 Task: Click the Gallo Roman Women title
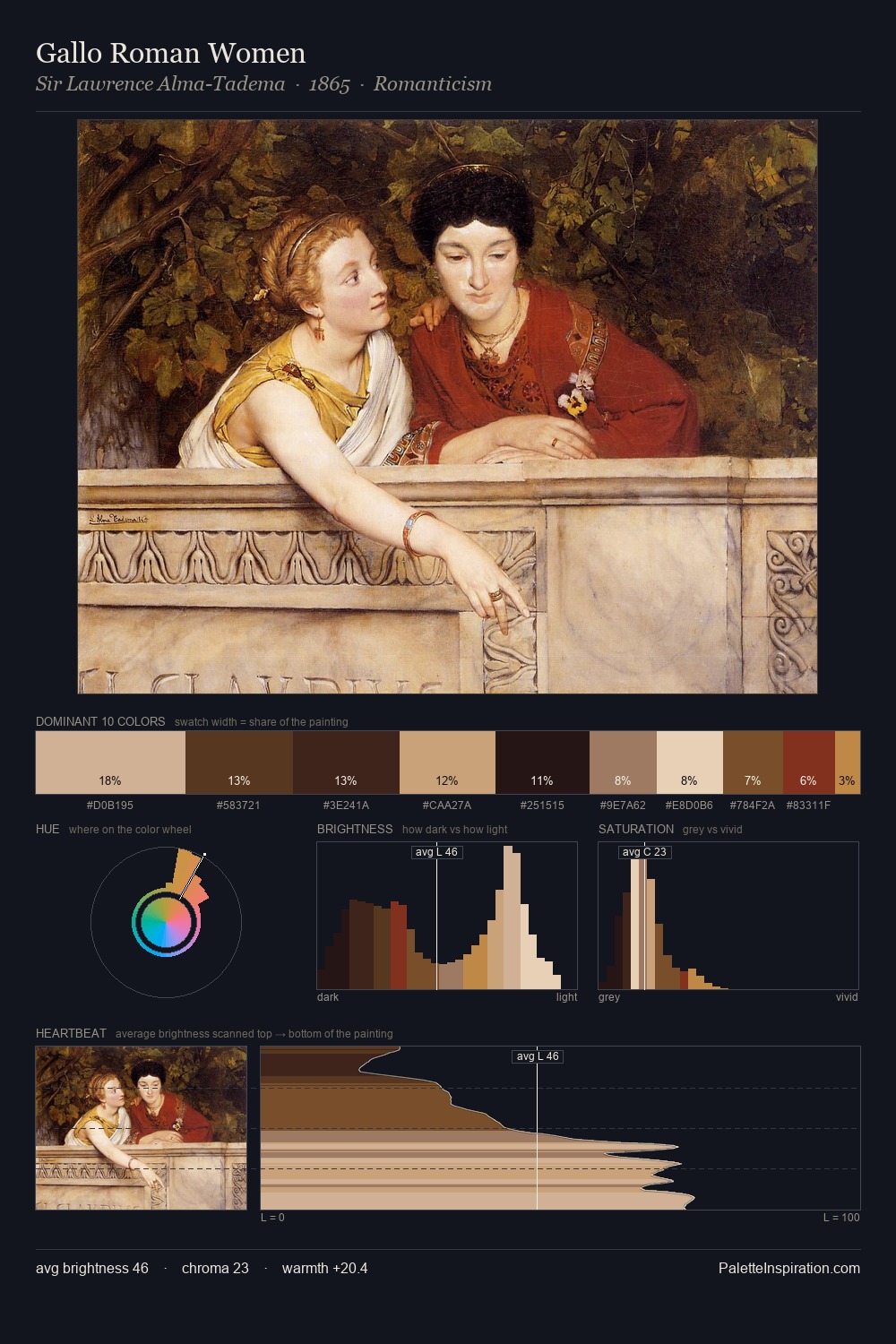[x=170, y=54]
